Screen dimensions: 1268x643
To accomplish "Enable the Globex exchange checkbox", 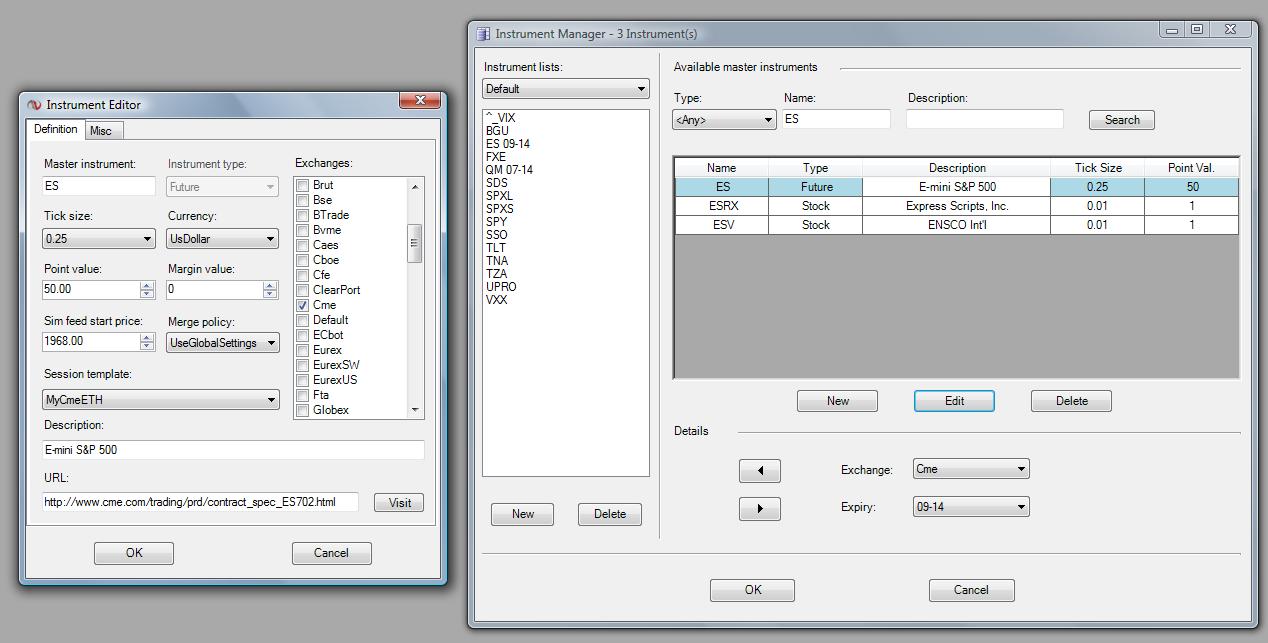I will pos(303,410).
